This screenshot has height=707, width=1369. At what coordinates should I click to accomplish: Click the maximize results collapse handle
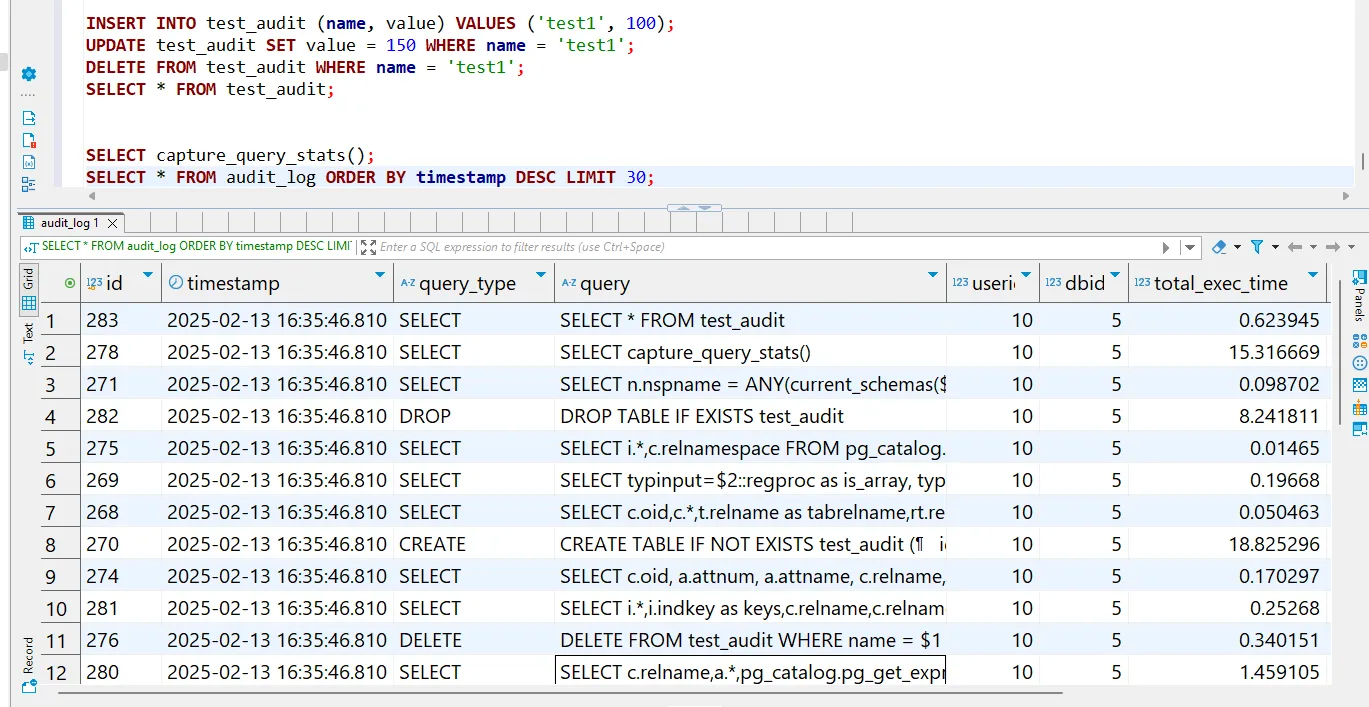coord(694,208)
